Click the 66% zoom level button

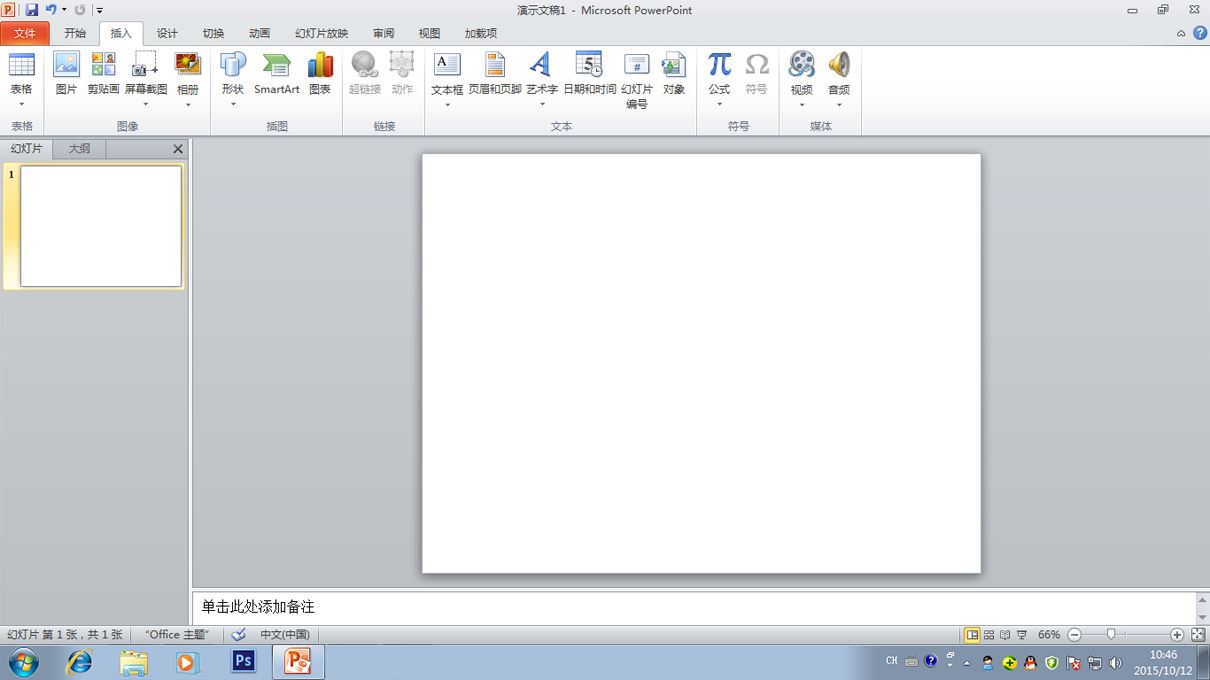(1049, 635)
